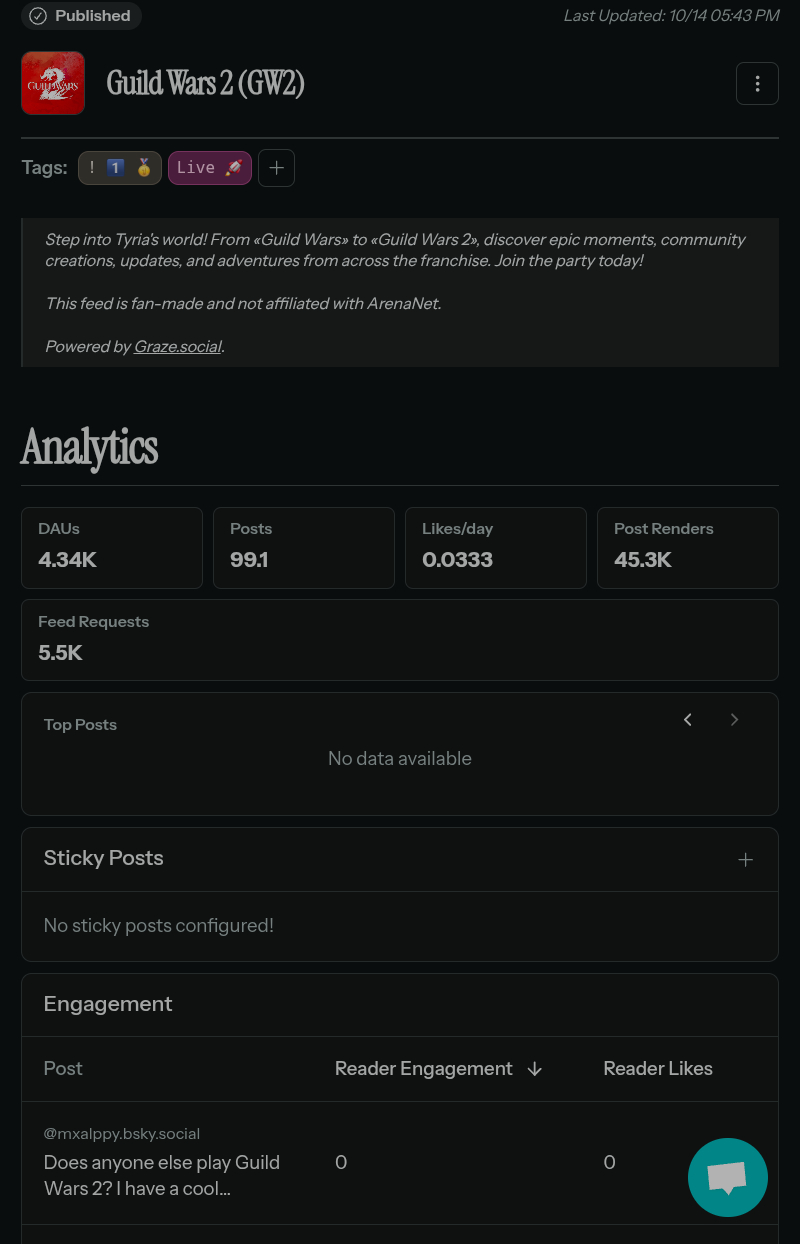Viewport: 800px width, 1244px height.
Task: Select the Feed Requests card
Action: pyautogui.click(x=400, y=639)
